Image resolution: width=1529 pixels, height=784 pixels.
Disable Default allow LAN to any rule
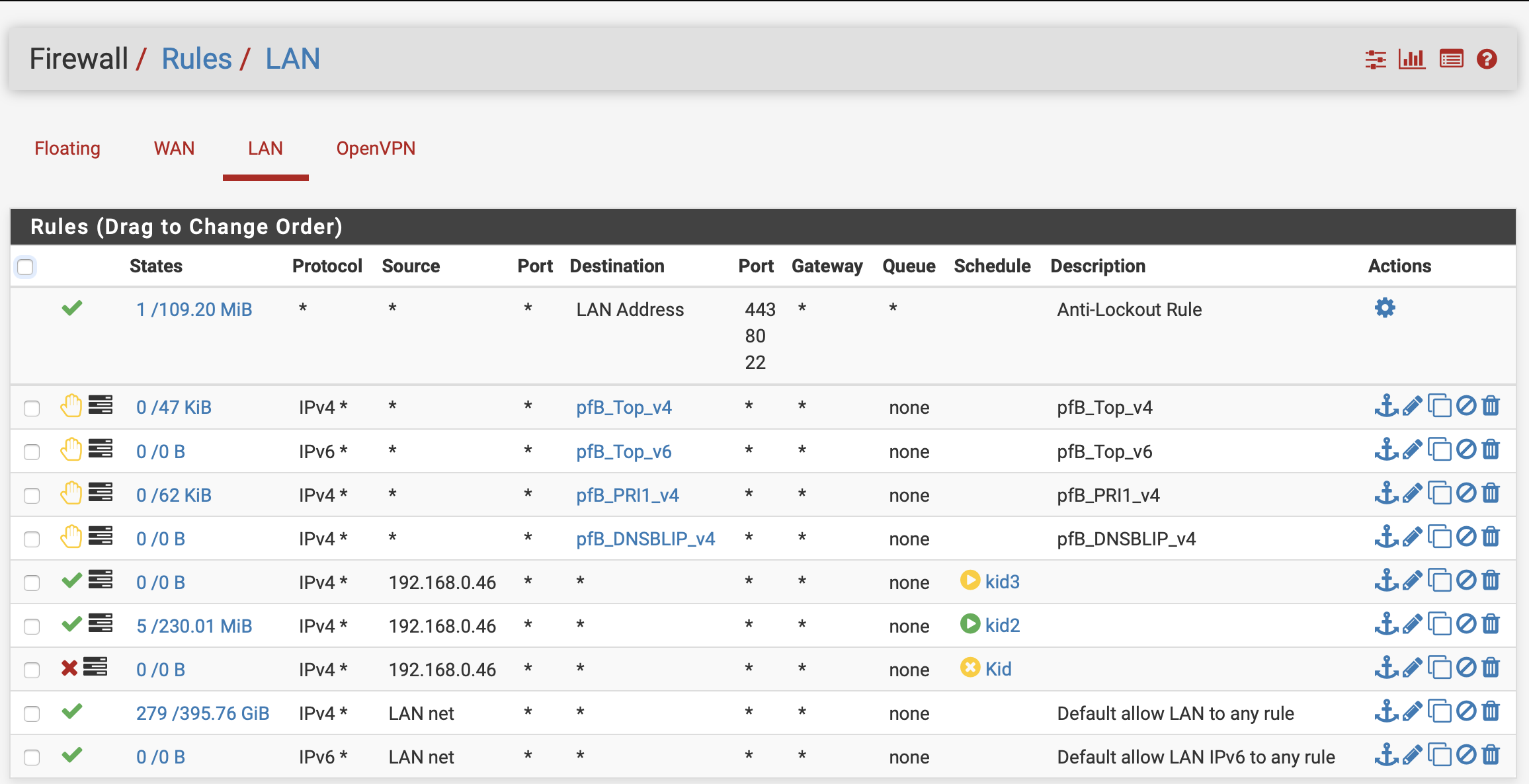tap(1466, 711)
